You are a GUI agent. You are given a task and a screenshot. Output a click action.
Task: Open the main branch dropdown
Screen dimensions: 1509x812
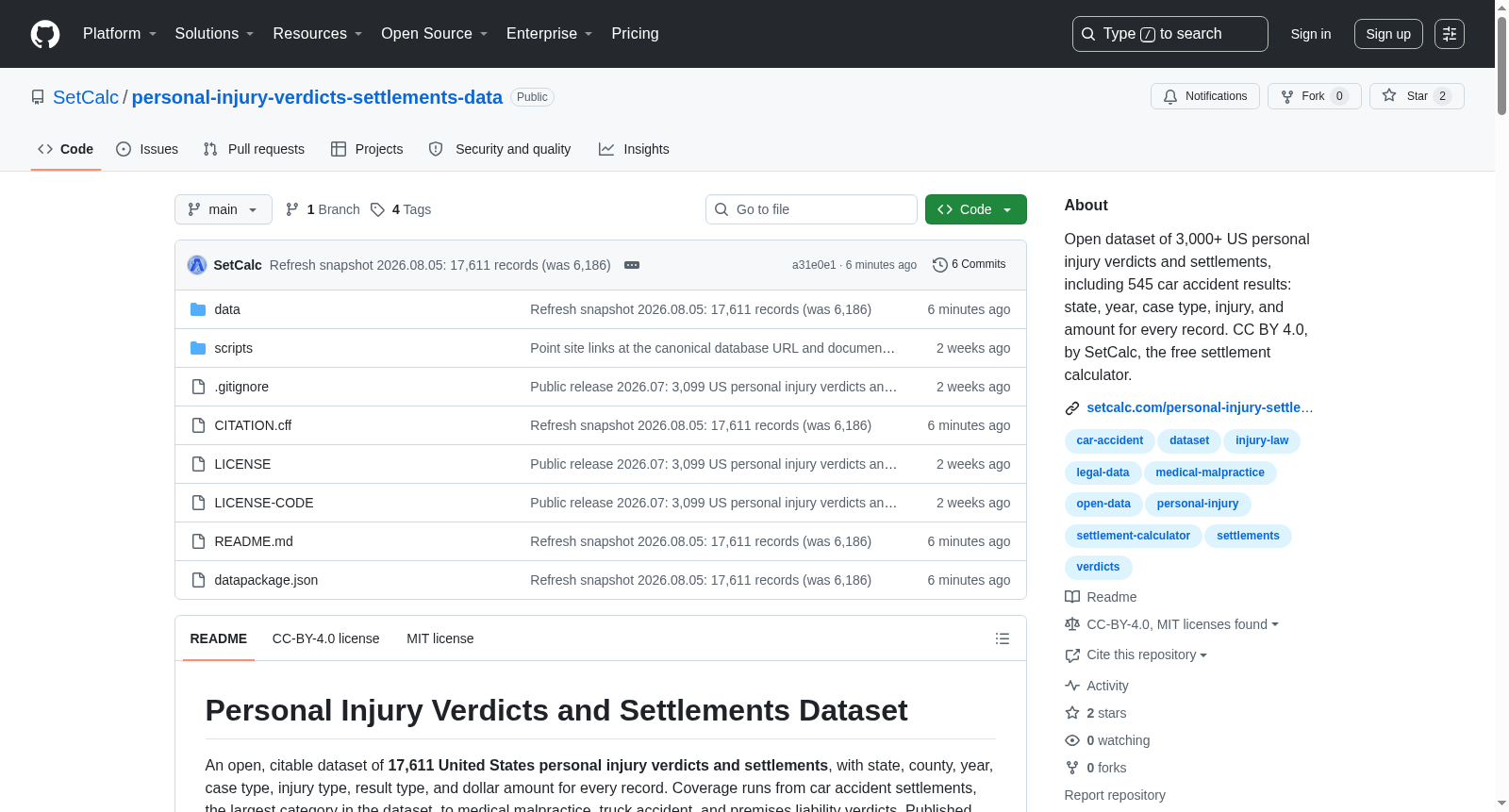pos(224,209)
